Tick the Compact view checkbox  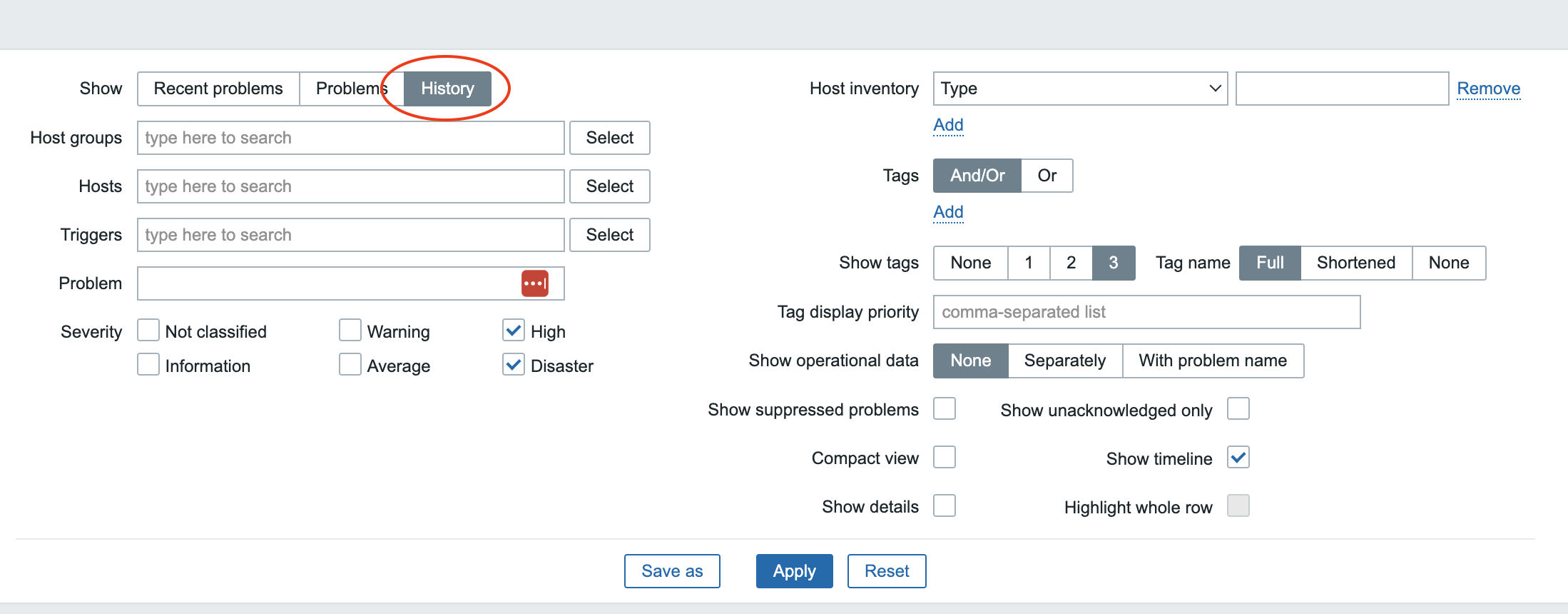(945, 458)
